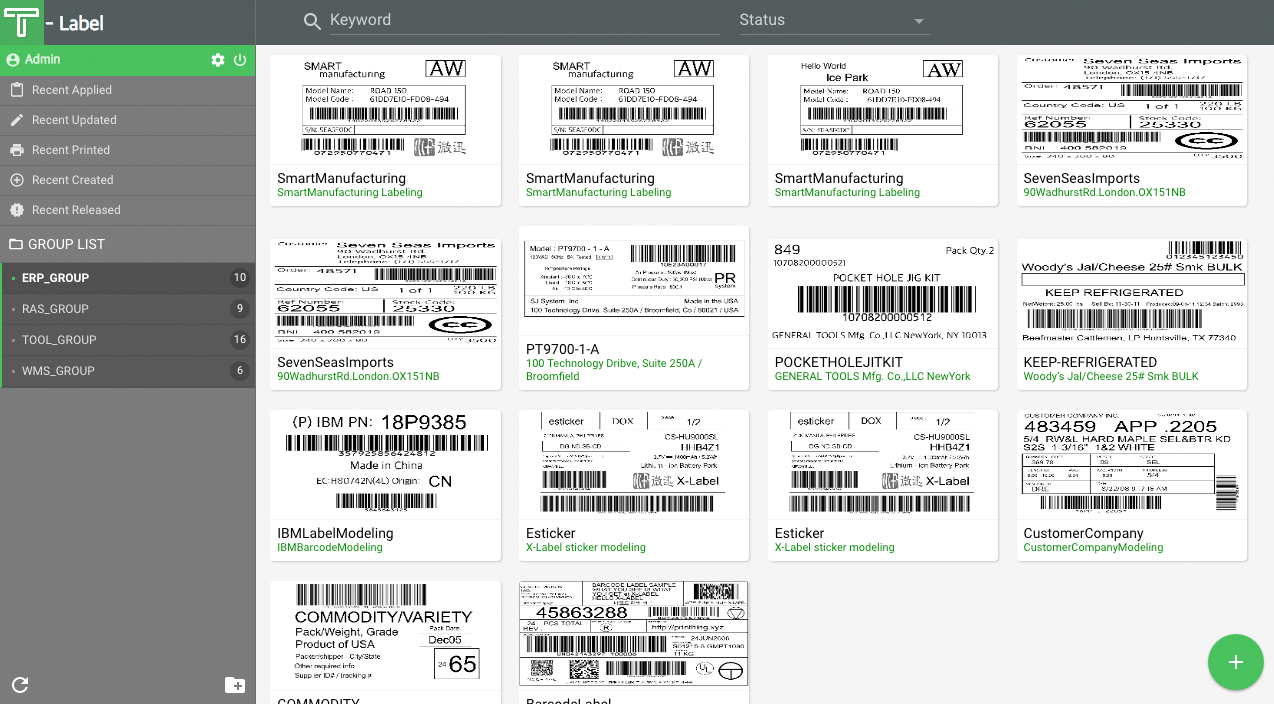
Task: Click the GROUP LIST header
Action: pyautogui.click(x=128, y=244)
